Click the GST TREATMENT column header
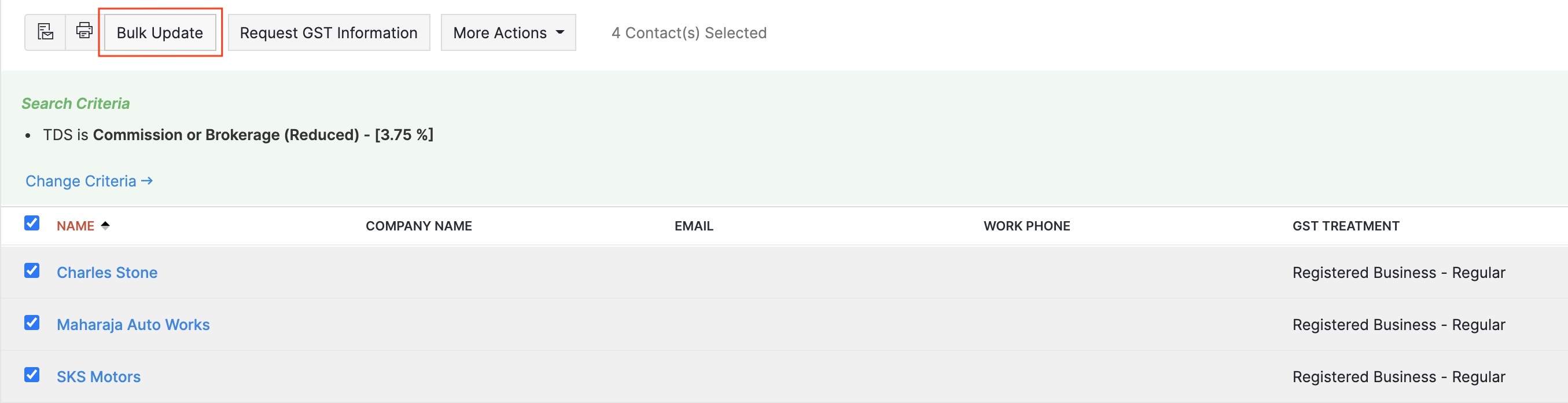The width and height of the screenshot is (1568, 403). (x=1346, y=226)
